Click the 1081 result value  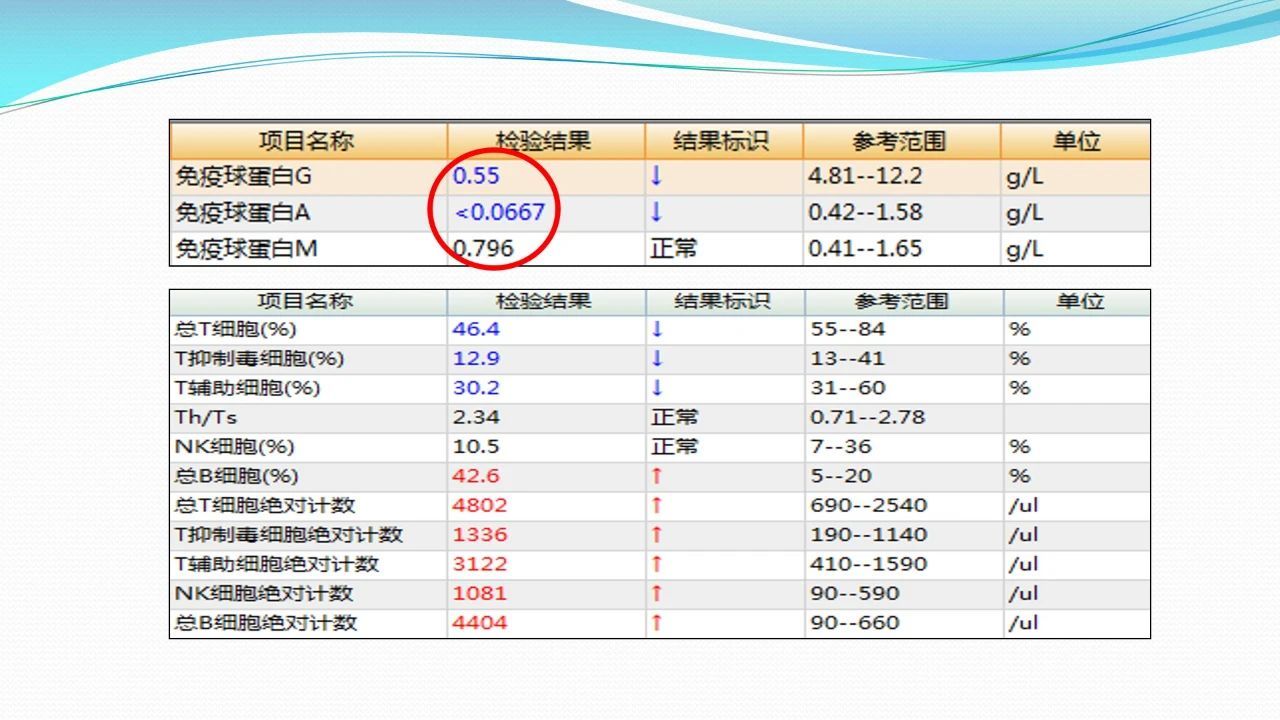tap(480, 593)
